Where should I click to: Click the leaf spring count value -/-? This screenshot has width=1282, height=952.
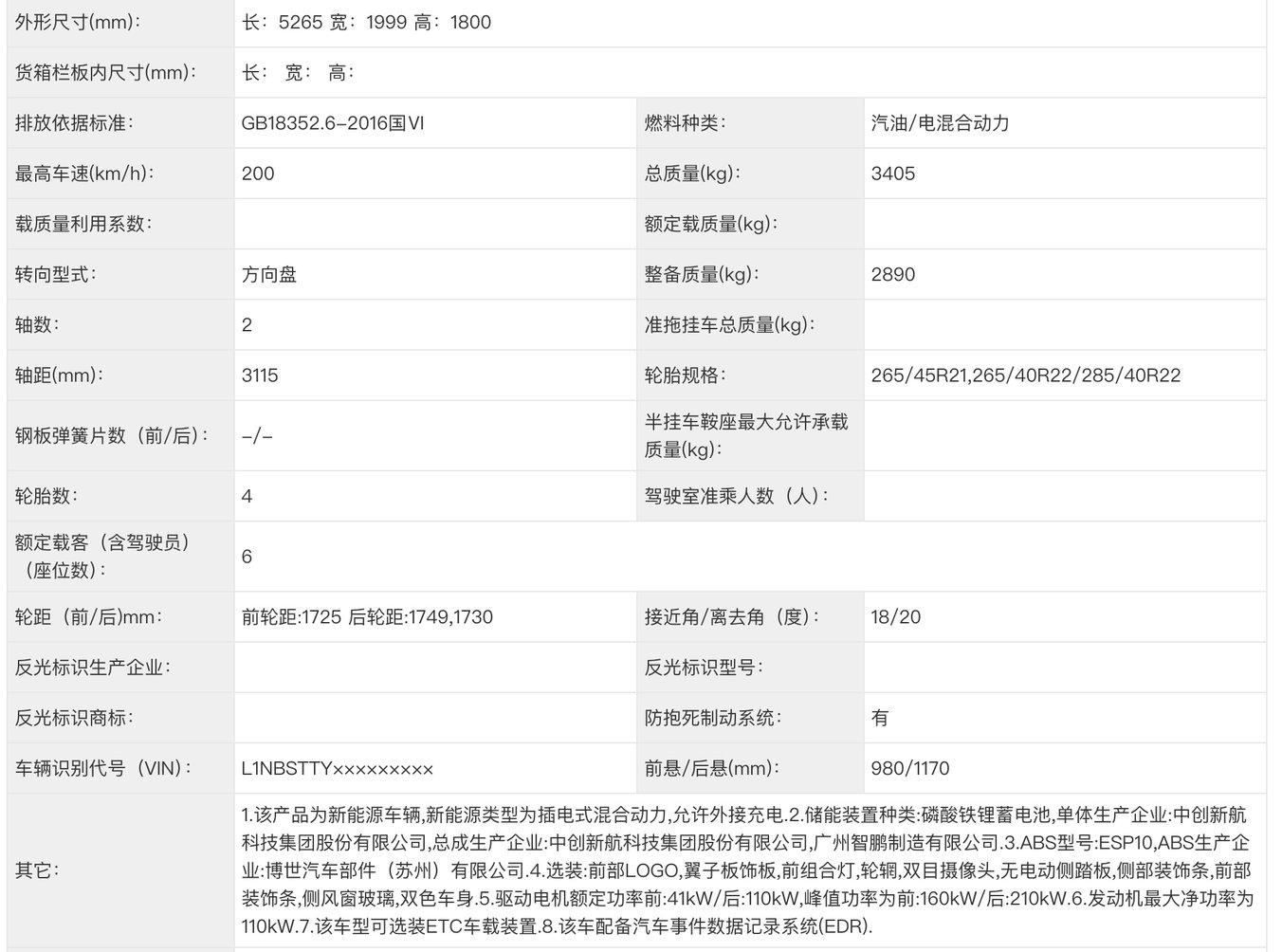257,436
